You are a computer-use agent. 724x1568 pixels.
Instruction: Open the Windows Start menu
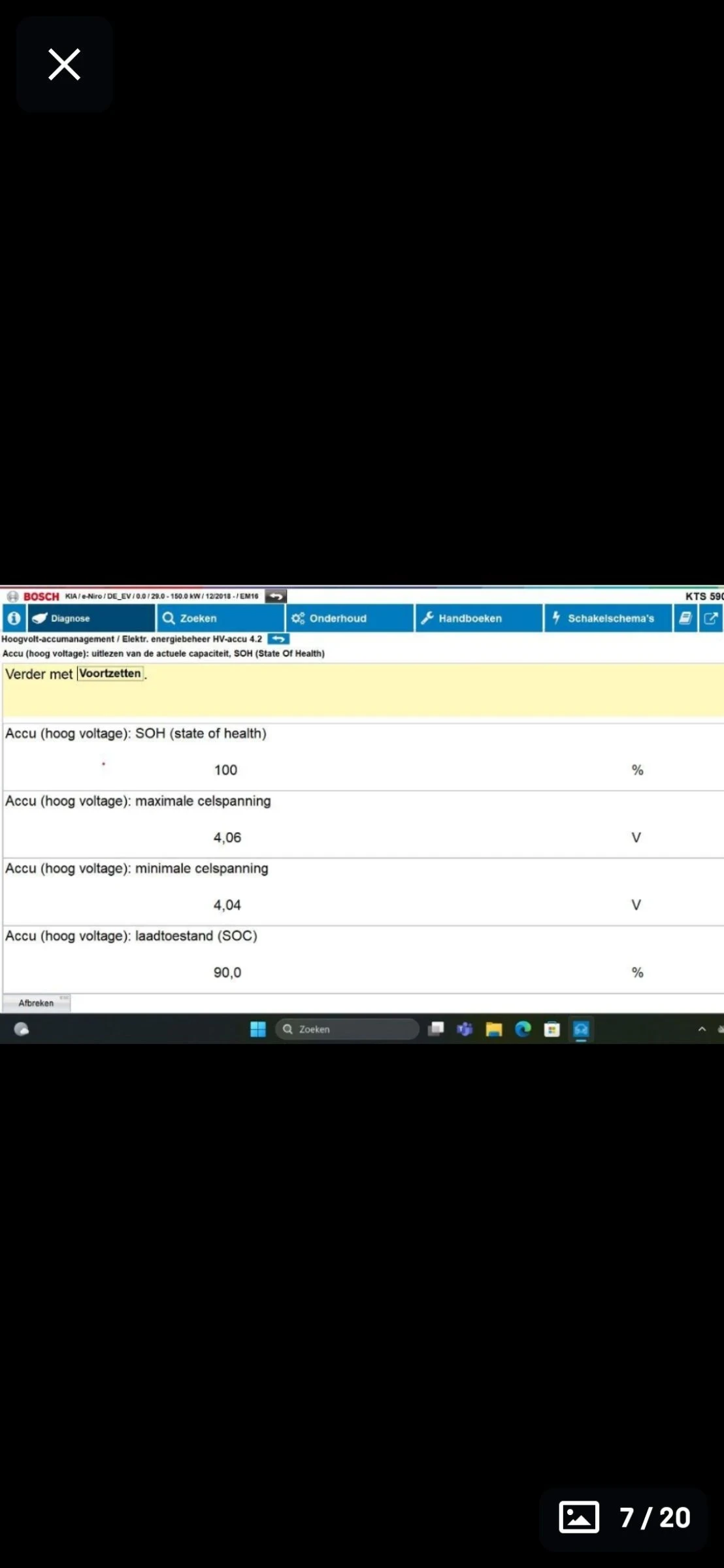pos(258,1029)
